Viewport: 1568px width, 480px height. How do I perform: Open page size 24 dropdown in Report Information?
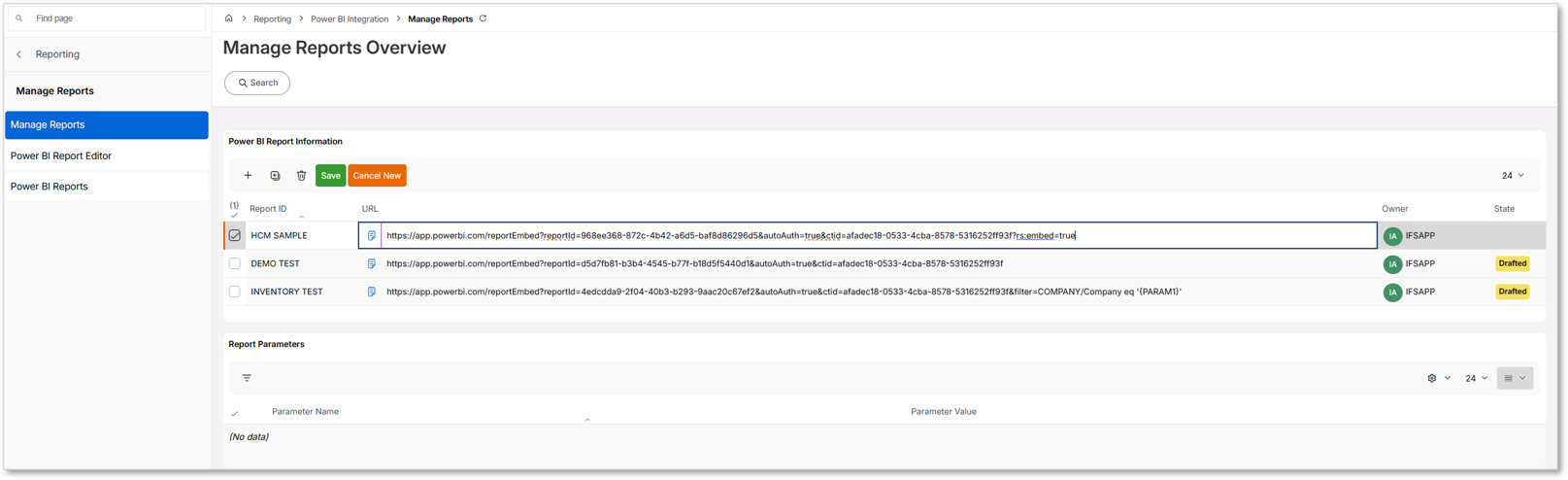point(1513,176)
